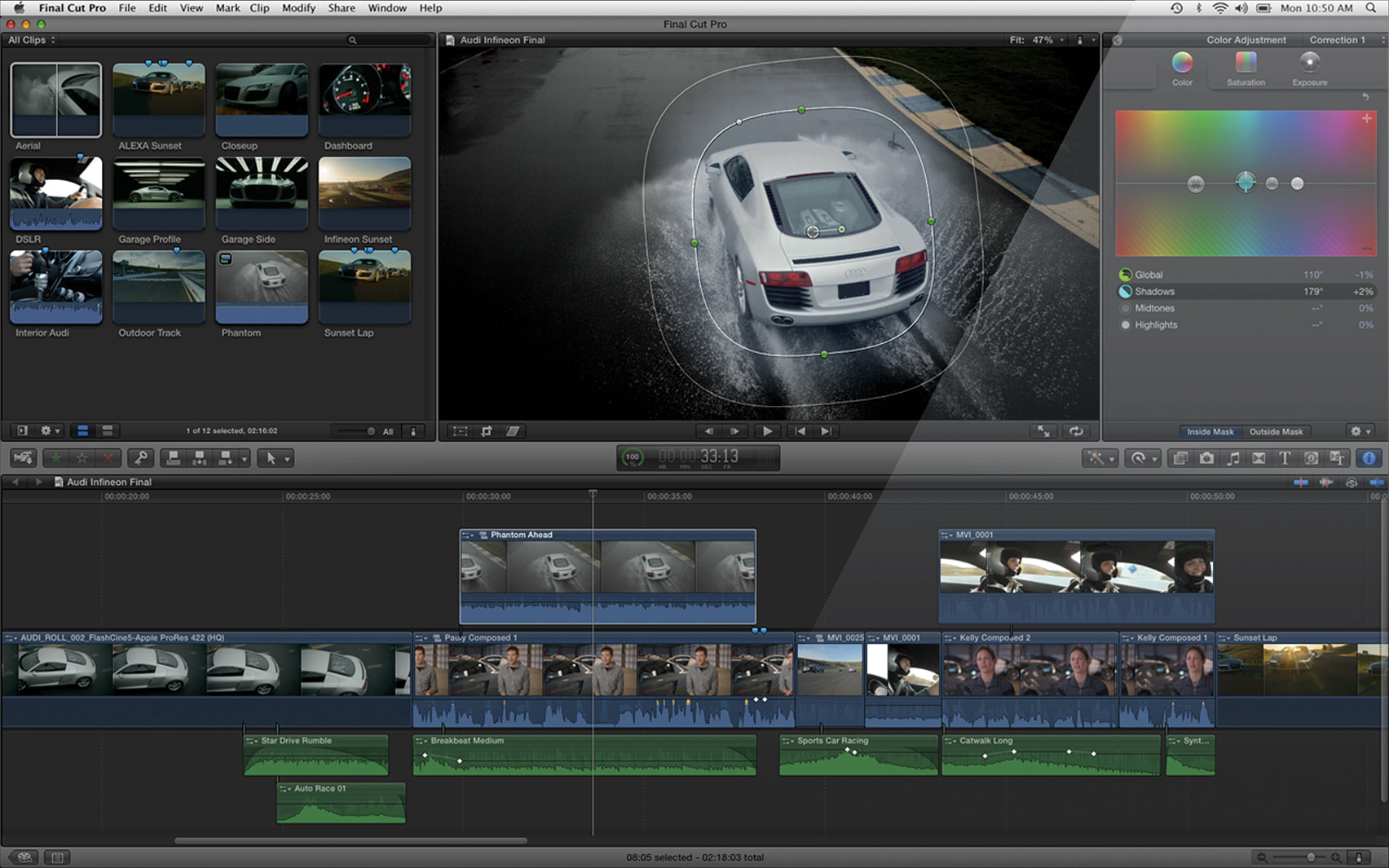The height and width of the screenshot is (868, 1389).
Task: Click the Crop tool in viewer
Action: (x=487, y=431)
